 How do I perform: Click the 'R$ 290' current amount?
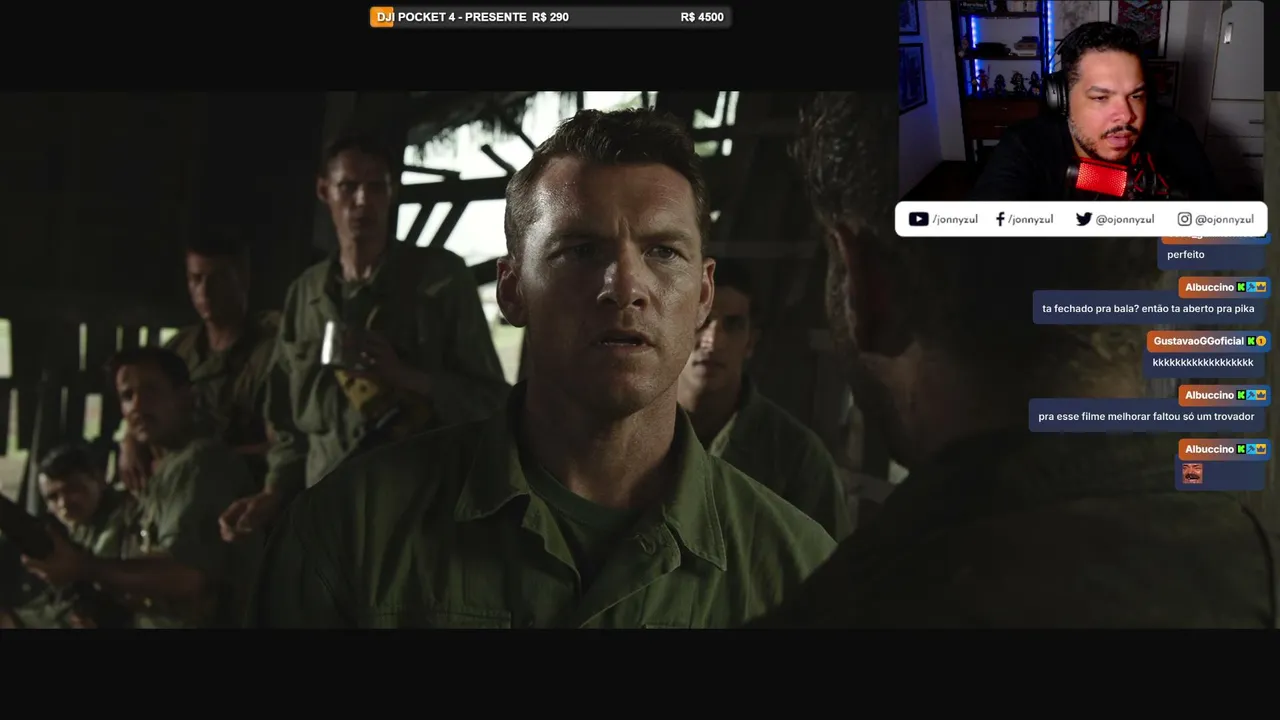point(550,17)
